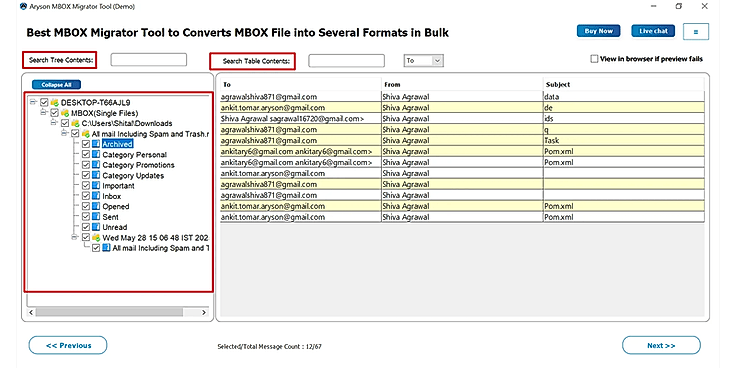Select the Inbox tree item
Screen dimensions: 736x368
coord(112,196)
